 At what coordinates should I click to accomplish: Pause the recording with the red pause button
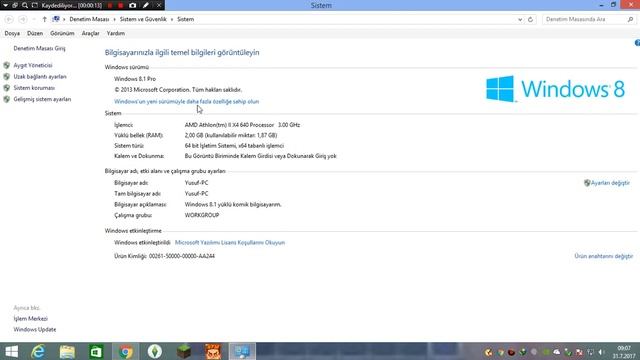[110, 5]
